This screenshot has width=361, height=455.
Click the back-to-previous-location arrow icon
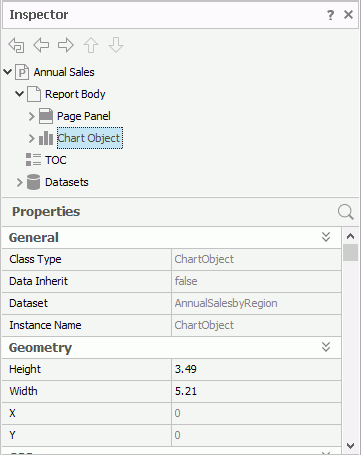16,45
